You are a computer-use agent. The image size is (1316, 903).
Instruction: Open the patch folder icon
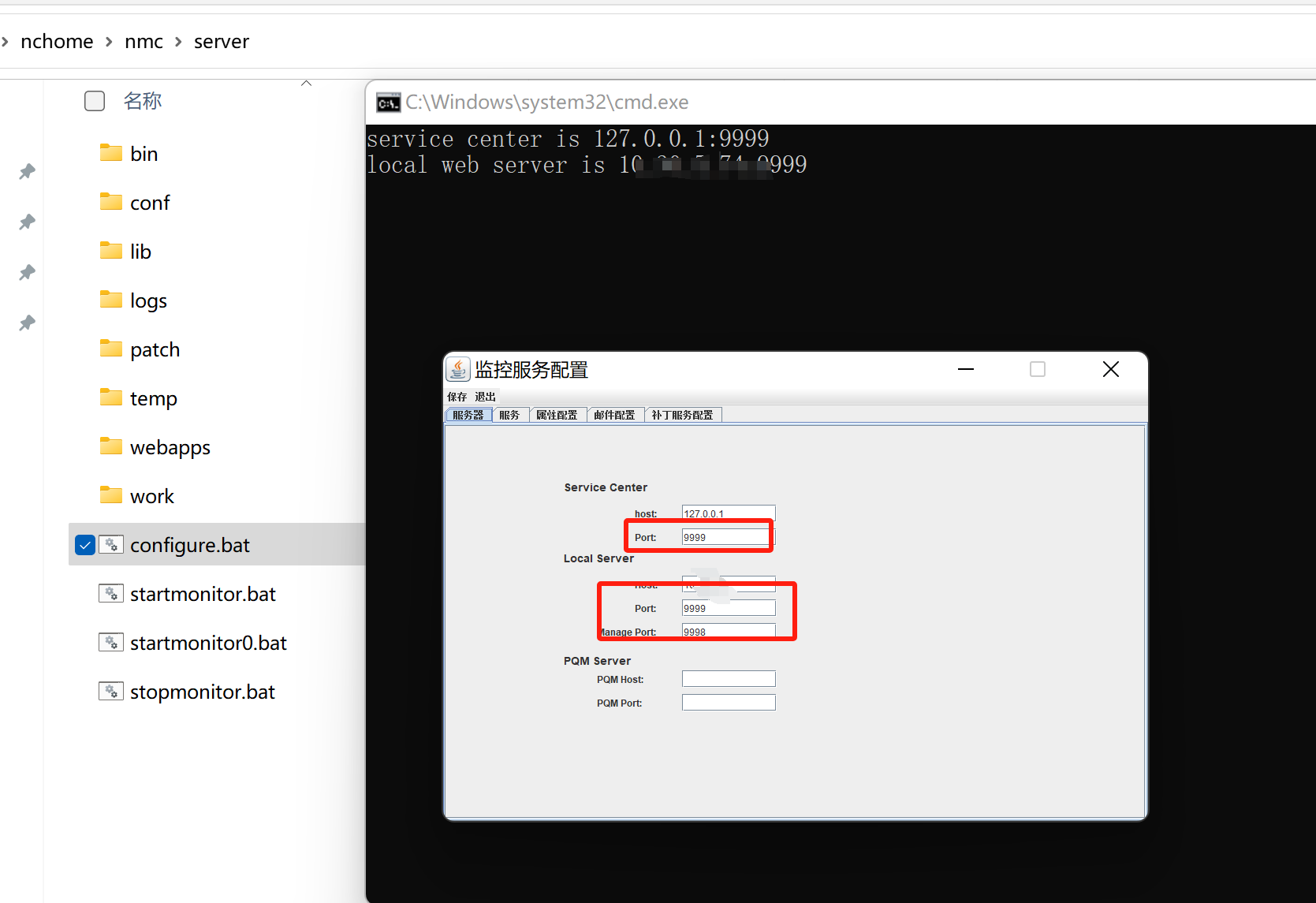(x=111, y=349)
